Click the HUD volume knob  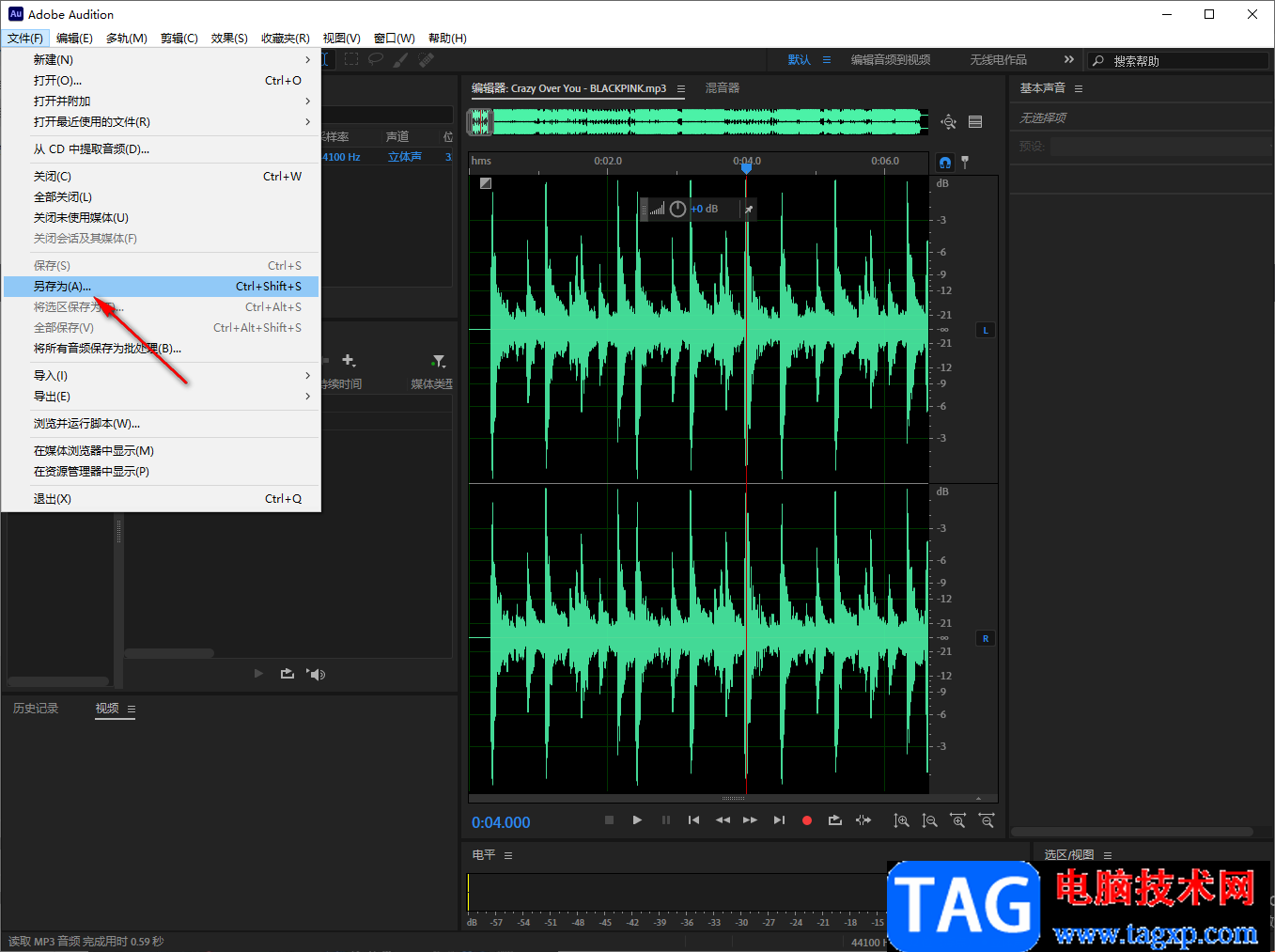677,209
